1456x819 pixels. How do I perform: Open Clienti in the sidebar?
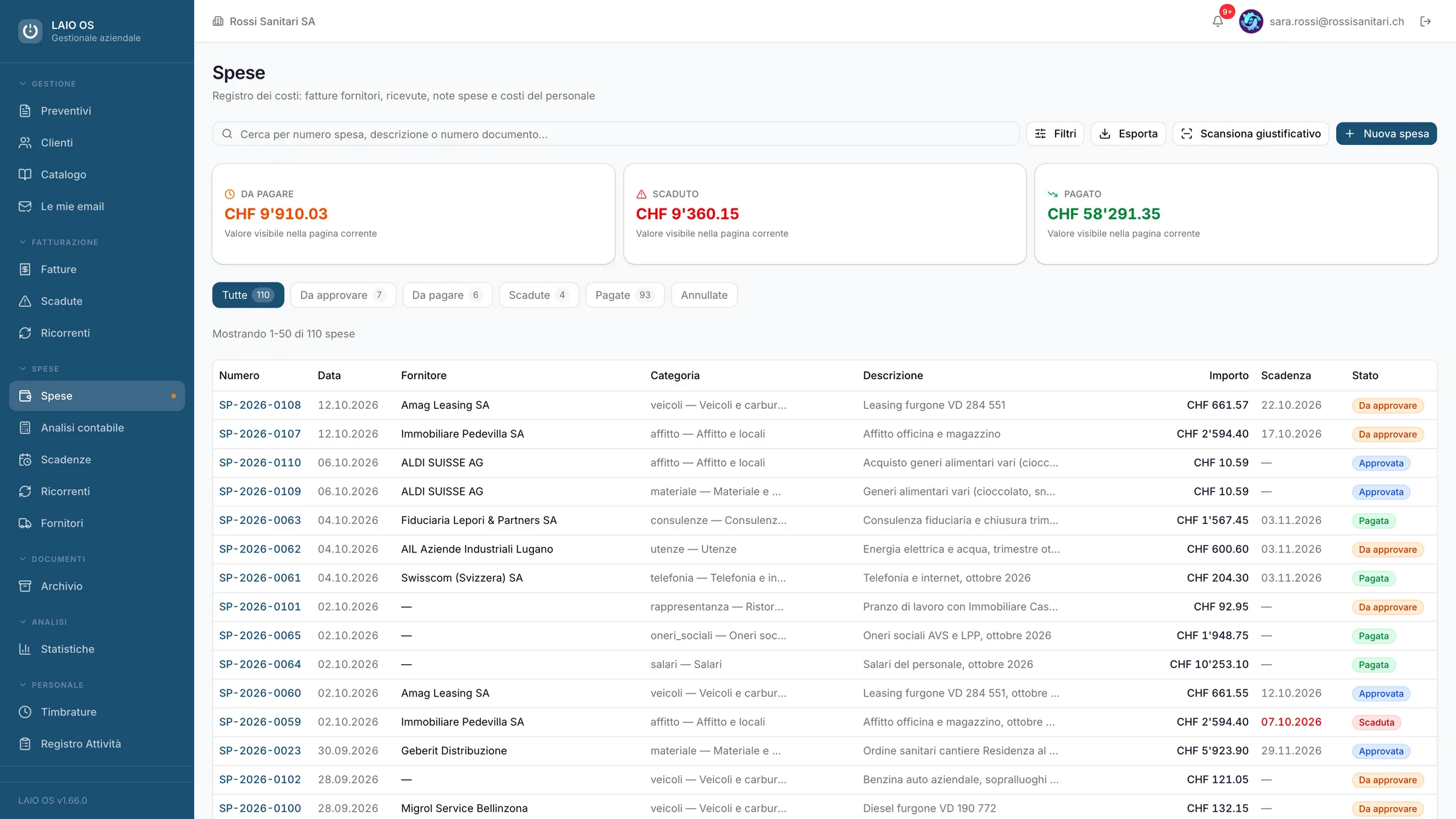pos(97,142)
